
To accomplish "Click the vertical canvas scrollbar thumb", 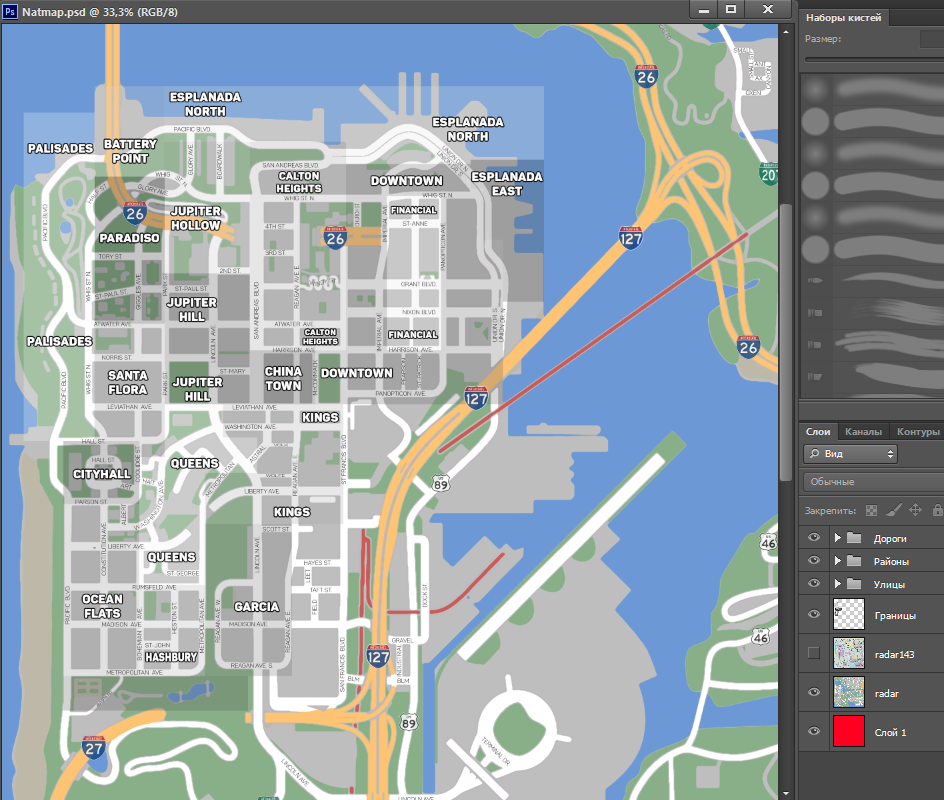I will pos(786,343).
